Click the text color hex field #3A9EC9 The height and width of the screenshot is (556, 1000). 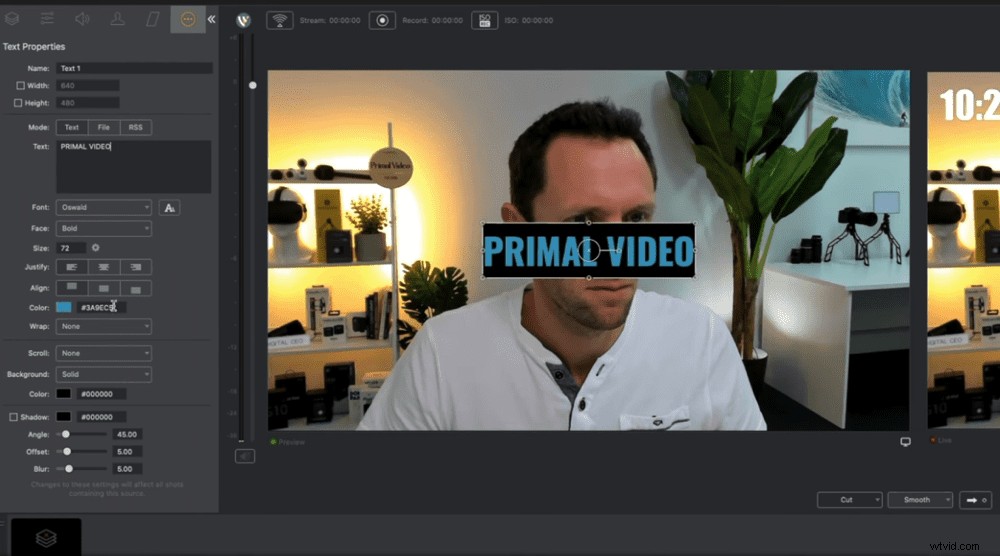101,307
